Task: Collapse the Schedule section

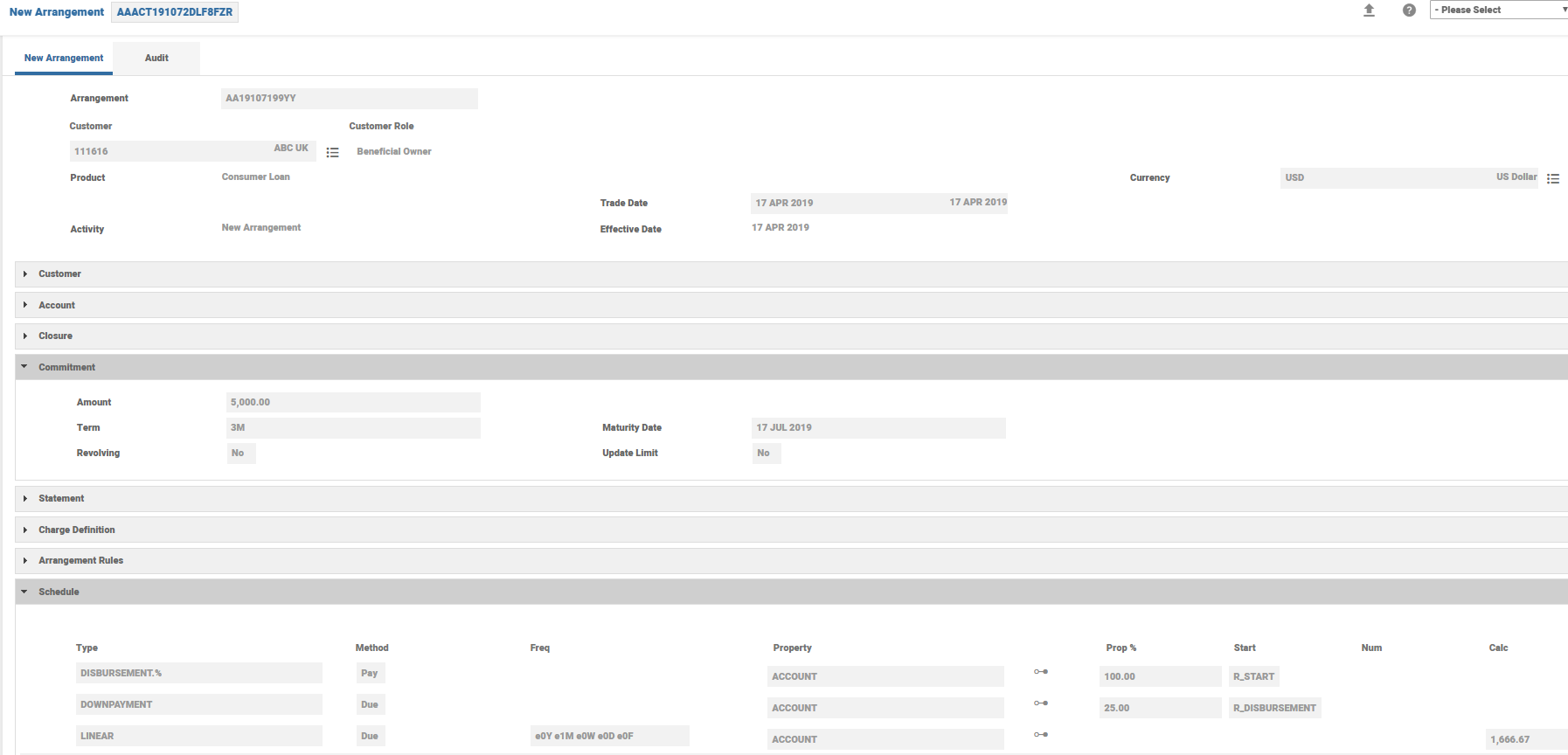Action: pyautogui.click(x=59, y=592)
